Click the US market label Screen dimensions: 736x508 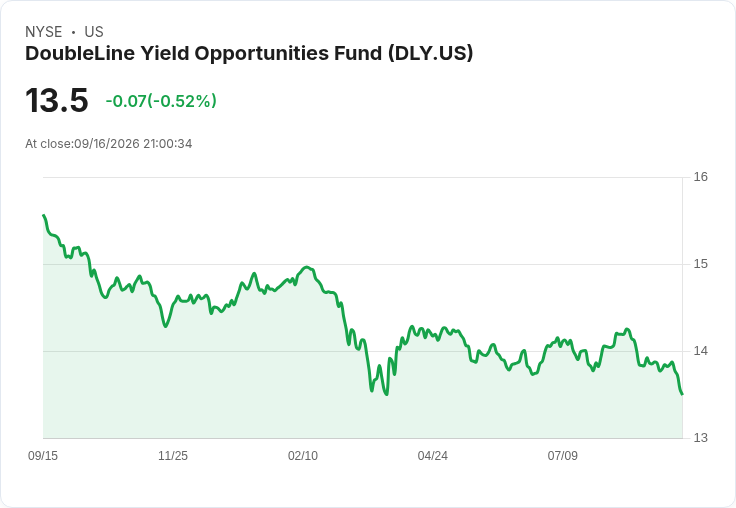94,32
